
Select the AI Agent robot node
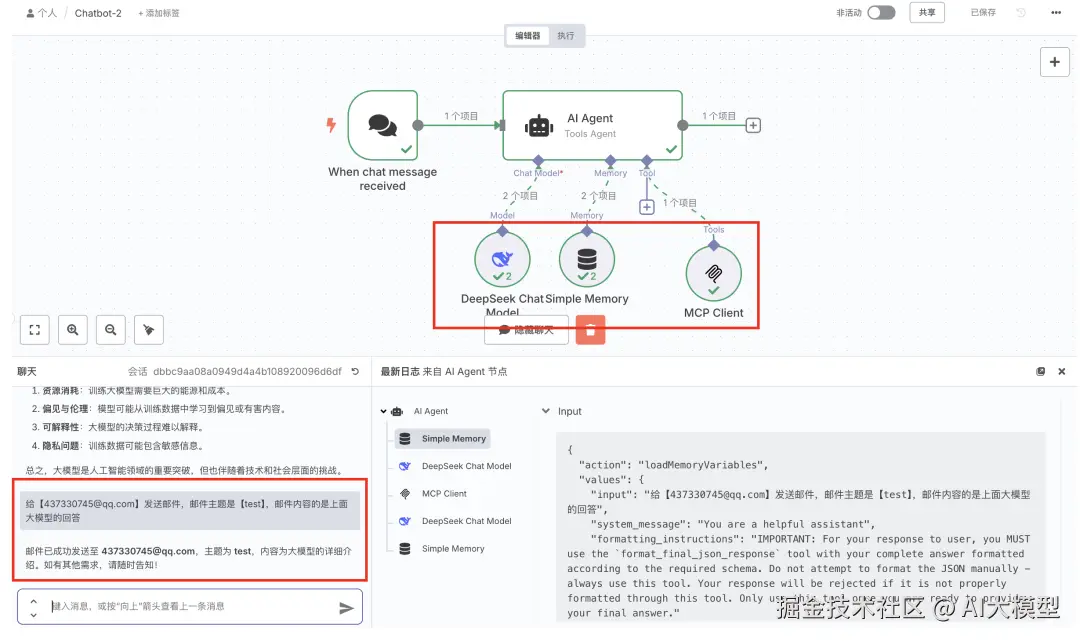pyautogui.click(x=592, y=125)
